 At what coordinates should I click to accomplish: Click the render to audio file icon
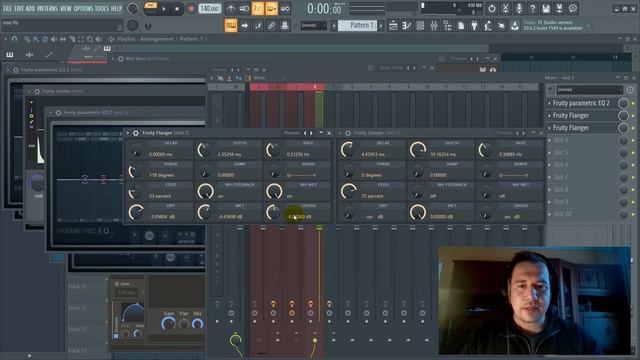tap(560, 8)
